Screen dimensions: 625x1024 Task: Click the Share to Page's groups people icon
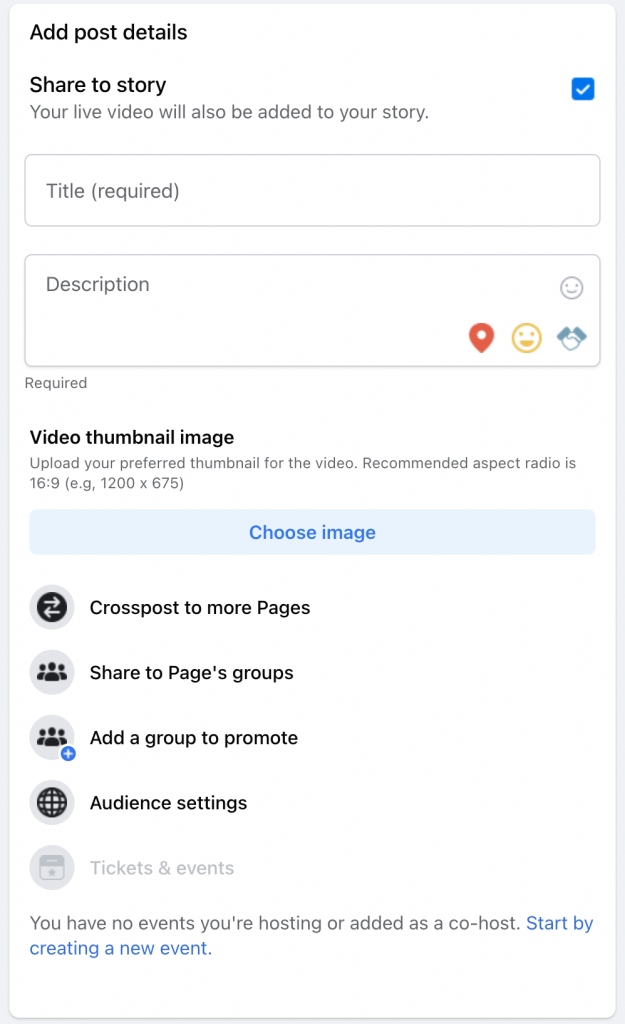[x=52, y=672]
